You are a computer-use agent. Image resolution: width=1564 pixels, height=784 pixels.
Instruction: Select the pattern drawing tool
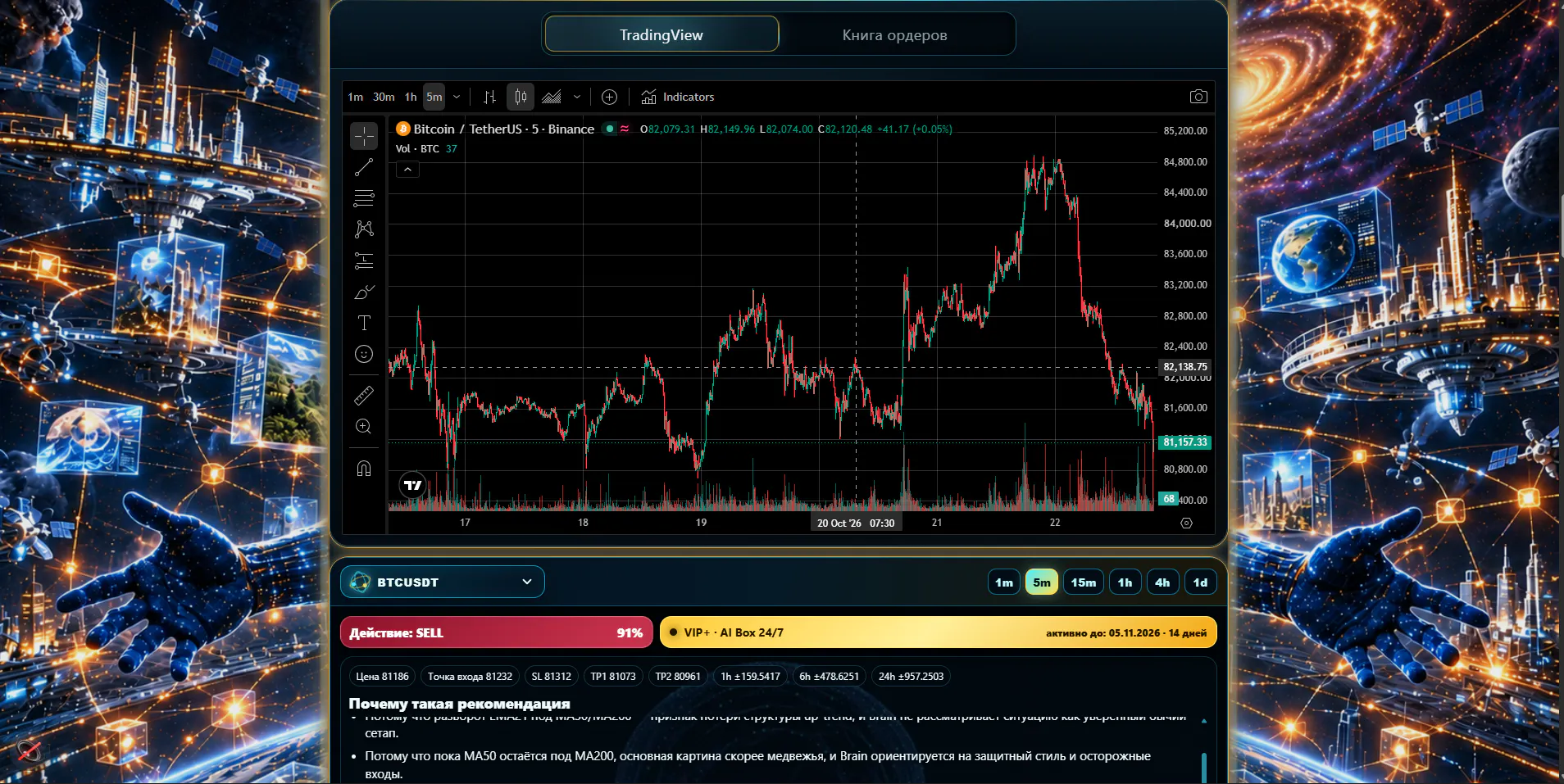pos(364,229)
